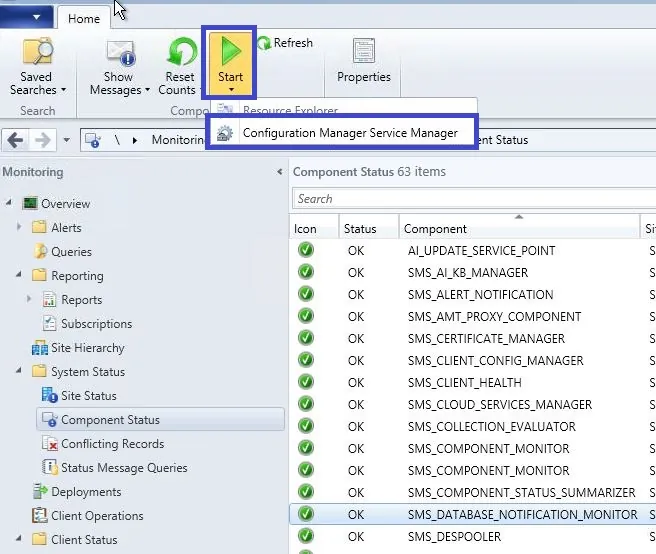Viewport: 656px width, 554px height.
Task: Click green check icon for SMS_DESPOOLER
Action: tap(306, 536)
